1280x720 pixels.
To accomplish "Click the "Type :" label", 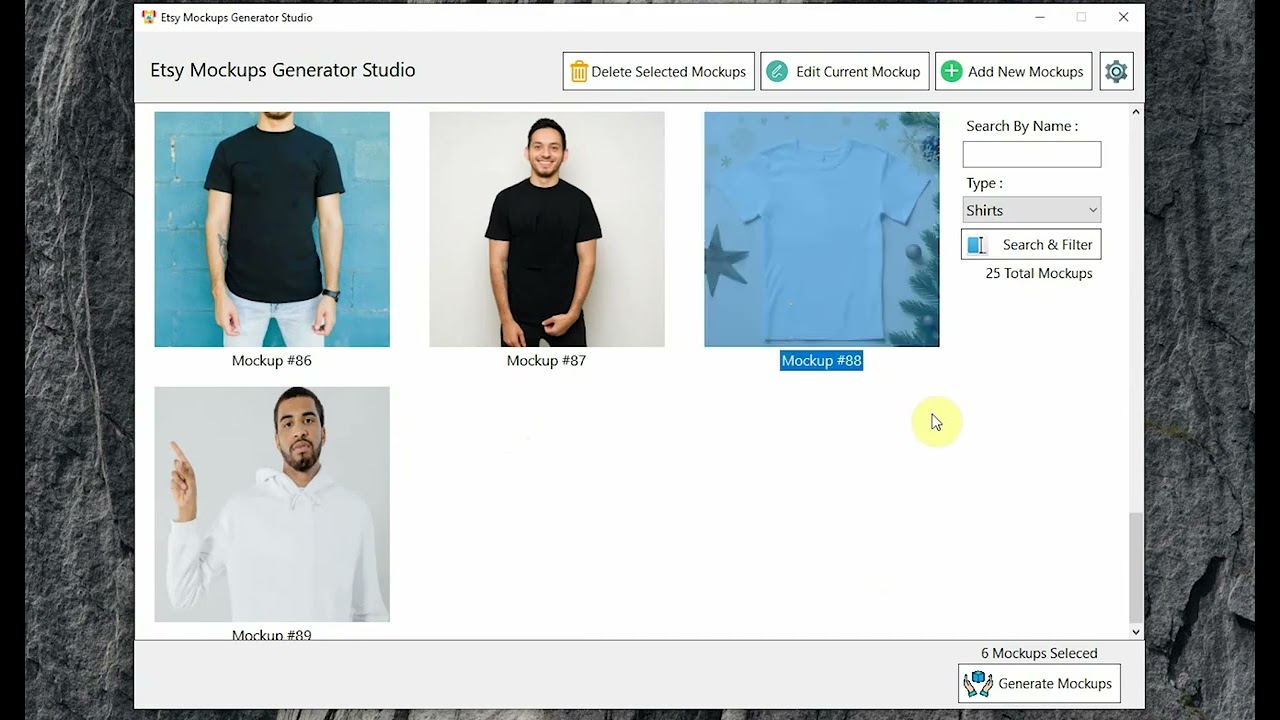I will (x=984, y=183).
